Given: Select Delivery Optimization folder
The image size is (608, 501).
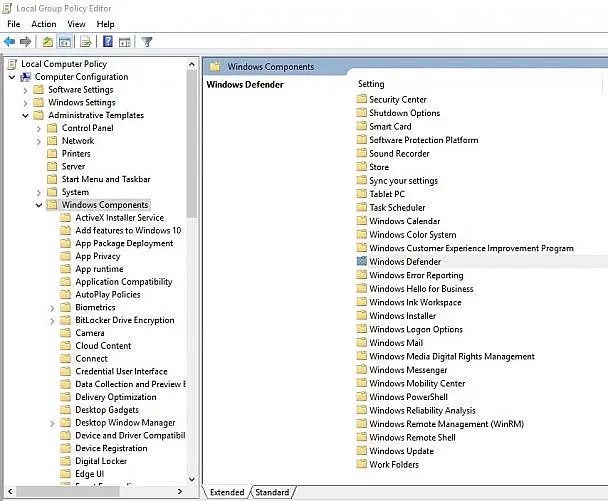Looking at the screenshot, I should click(116, 397).
